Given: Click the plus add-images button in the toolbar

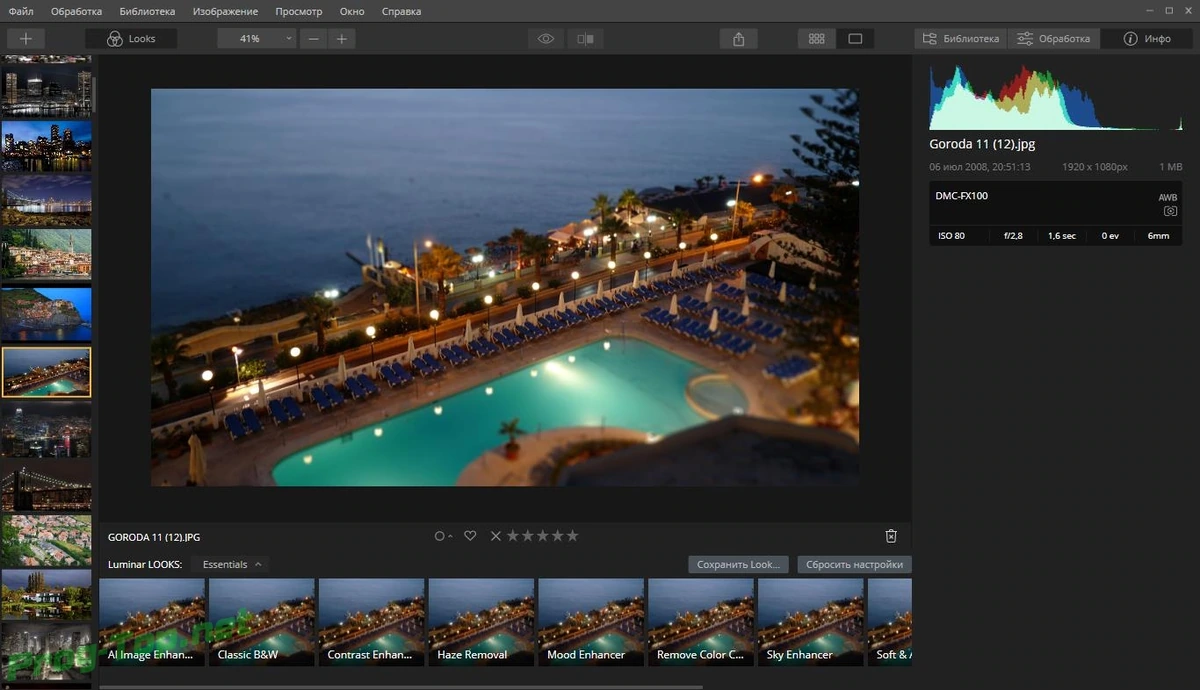Looking at the screenshot, I should pos(26,39).
